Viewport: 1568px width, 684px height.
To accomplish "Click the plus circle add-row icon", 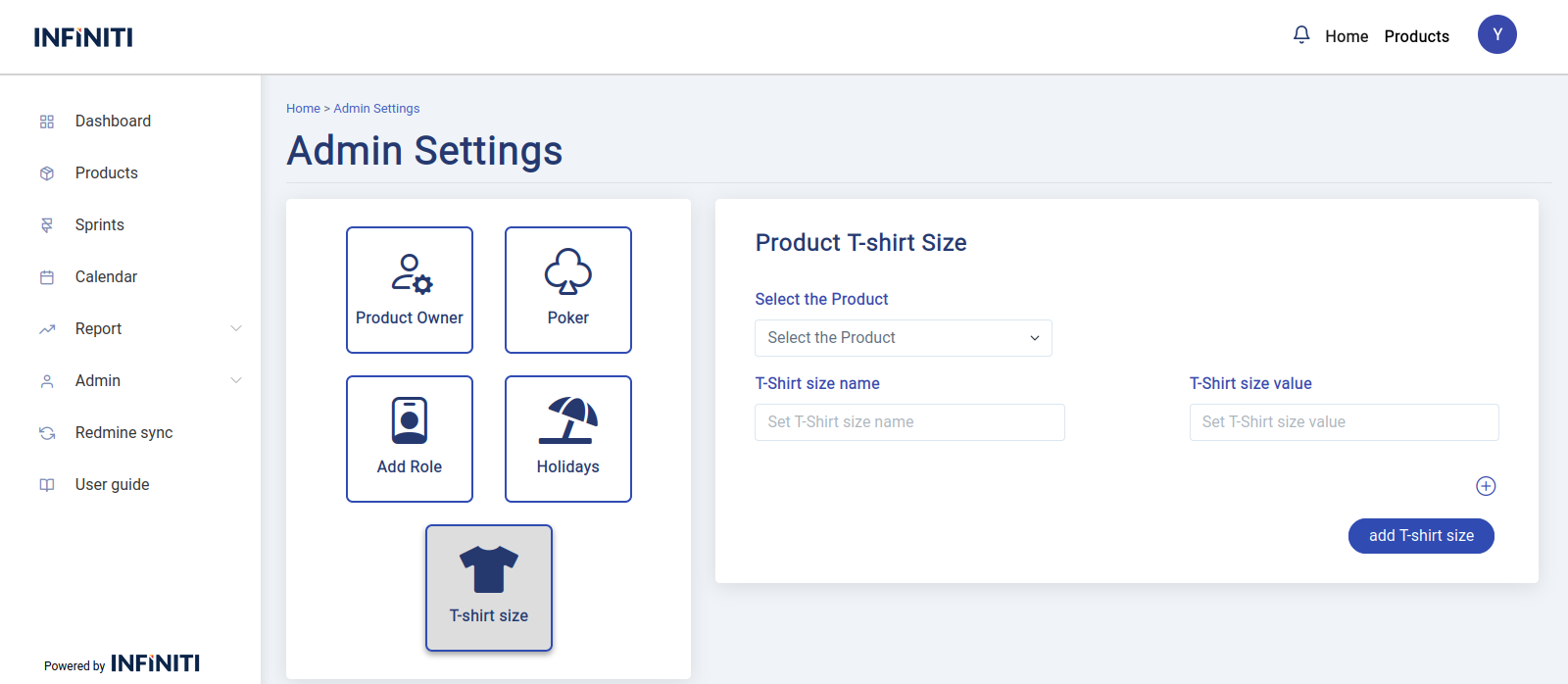I will 1486,486.
